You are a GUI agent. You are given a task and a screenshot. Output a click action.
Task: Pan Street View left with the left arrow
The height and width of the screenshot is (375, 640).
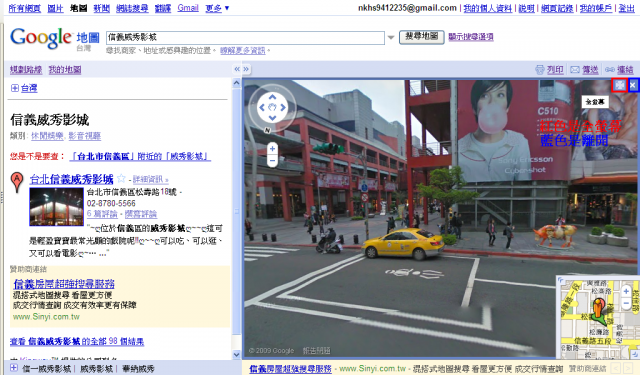pos(262,108)
